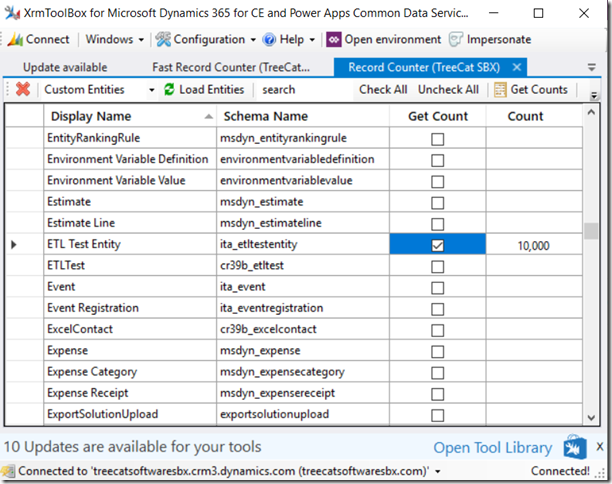Check Get Count for Estimate Line
Screen dimensions: 612x484
438,224
